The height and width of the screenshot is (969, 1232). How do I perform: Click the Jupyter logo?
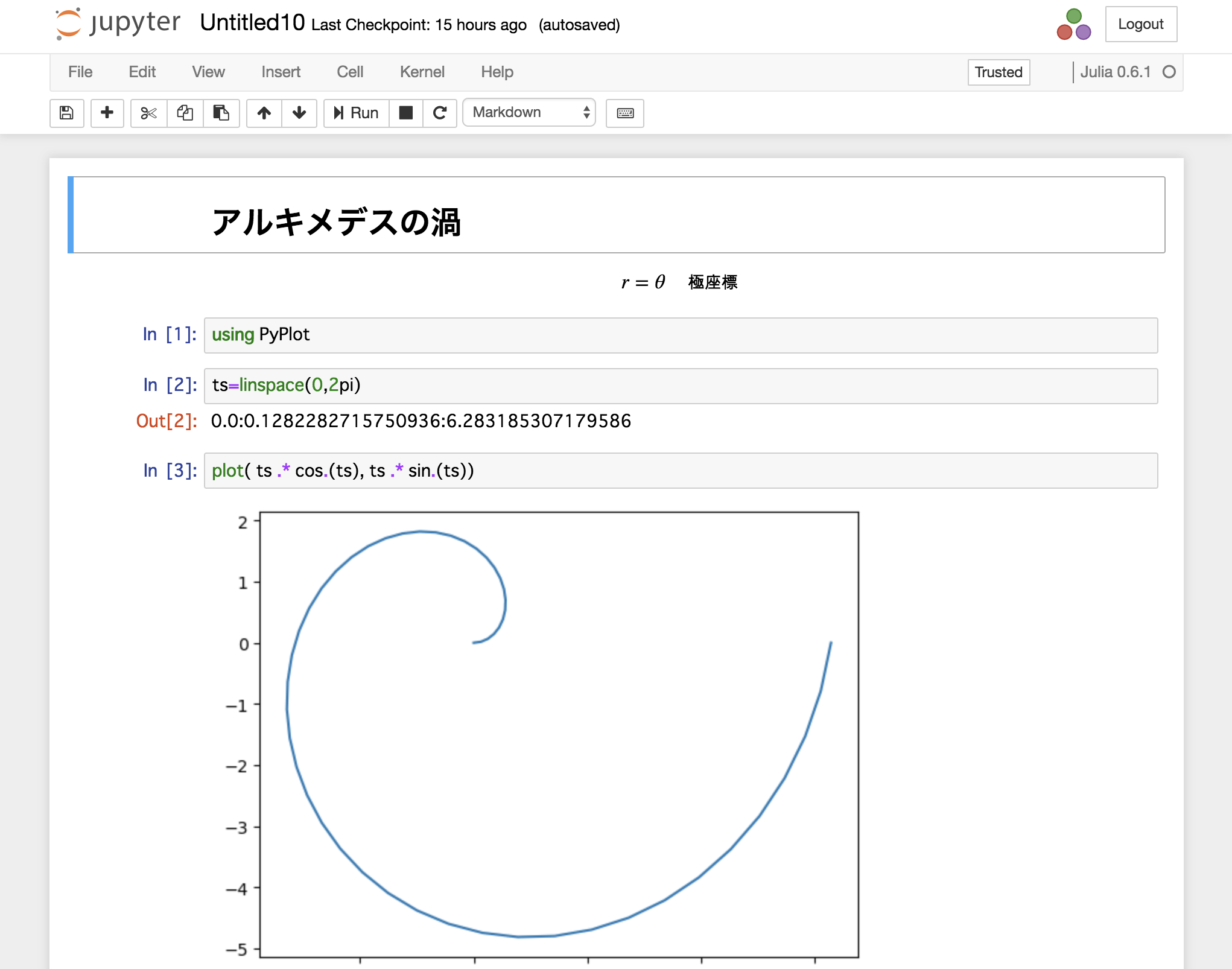(x=118, y=24)
